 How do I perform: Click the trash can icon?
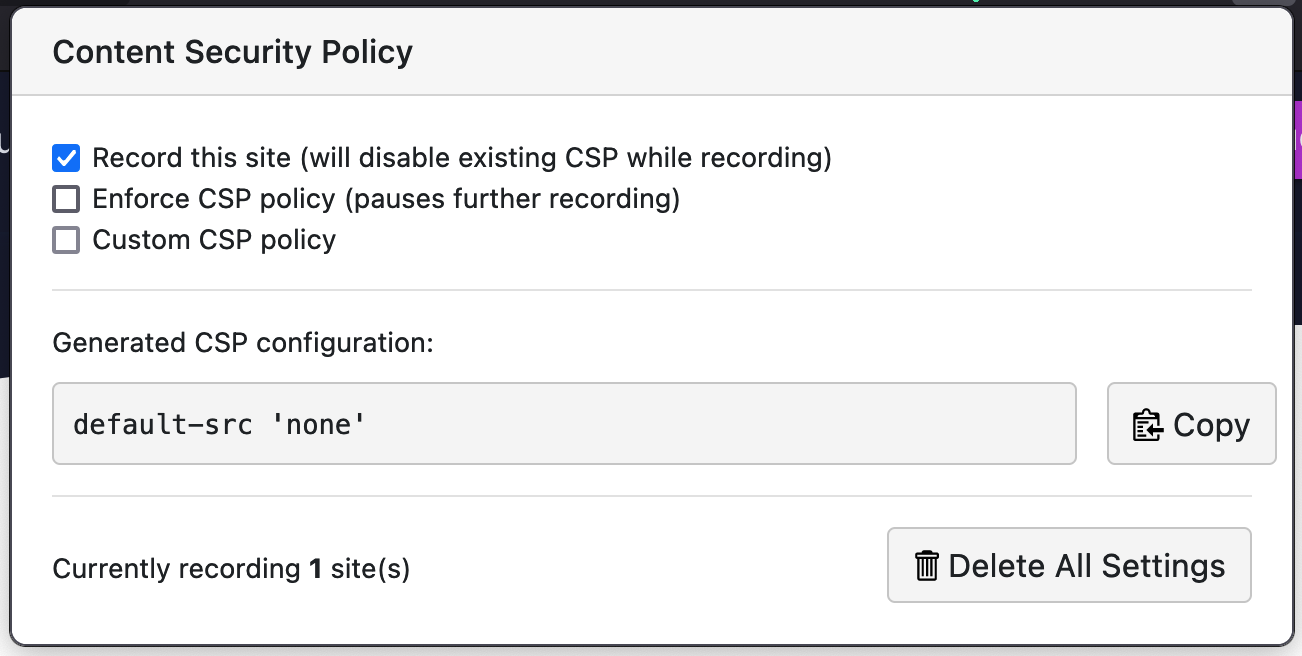click(927, 566)
